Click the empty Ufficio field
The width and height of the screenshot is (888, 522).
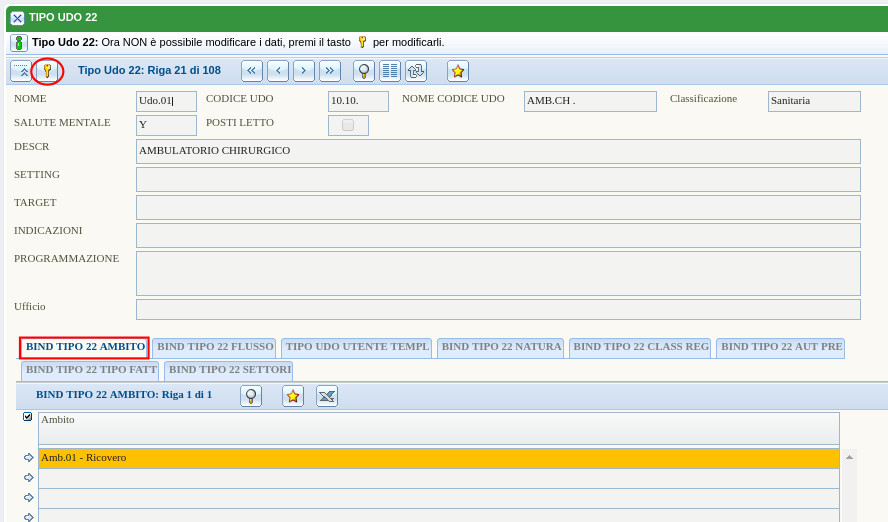point(498,310)
